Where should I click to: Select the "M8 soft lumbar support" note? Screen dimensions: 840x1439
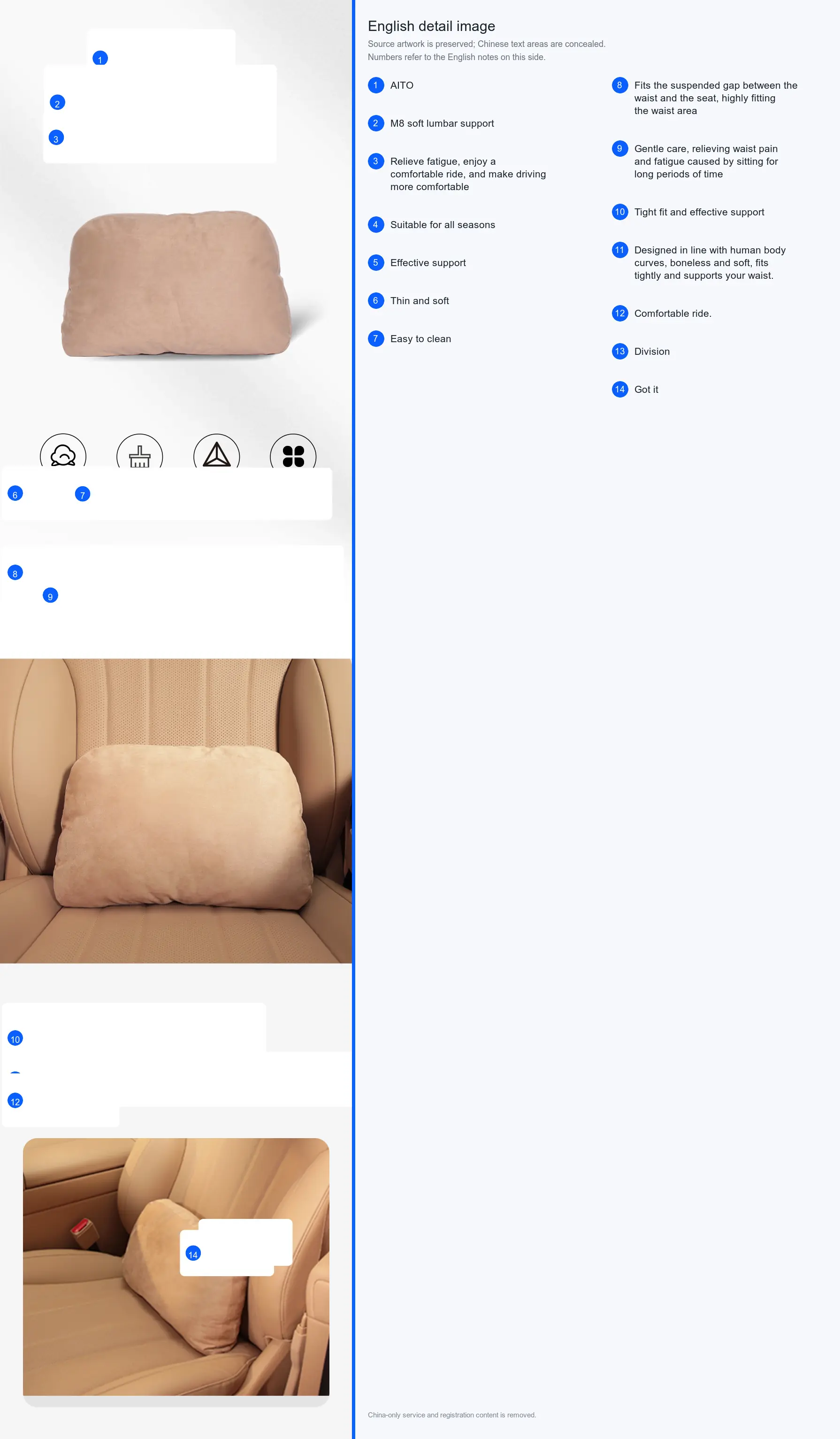coord(442,123)
